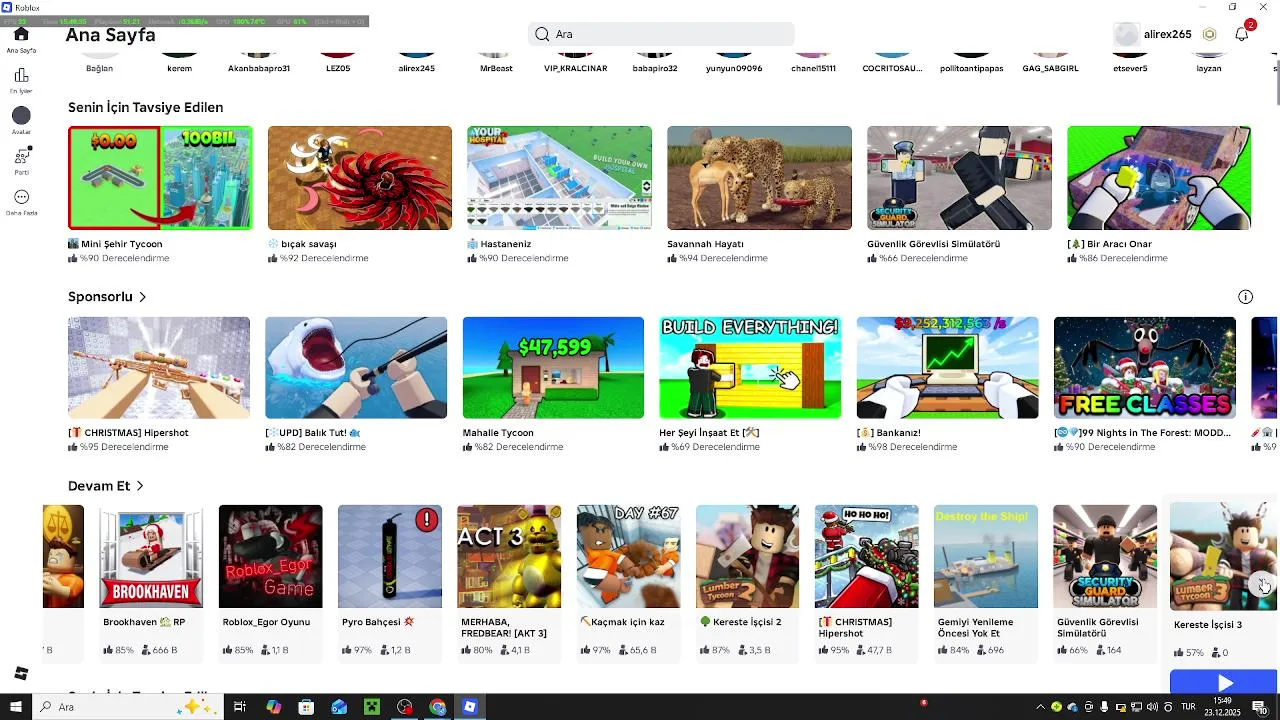The width and height of the screenshot is (1280, 720).
Task: Open friend VIP_KRALCINAR's profile
Action: point(575,68)
